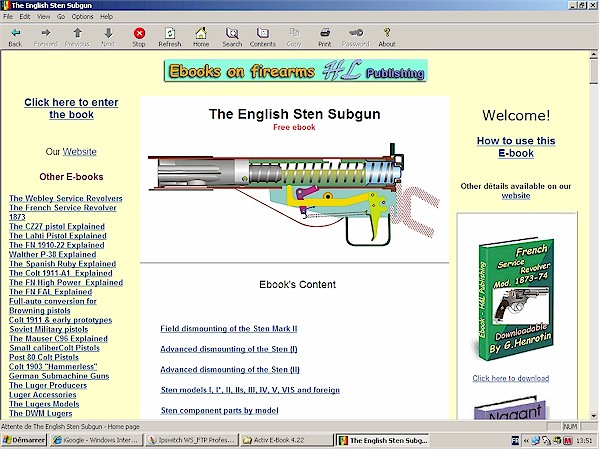Open 'The FN FAL Explained' link

51,292
